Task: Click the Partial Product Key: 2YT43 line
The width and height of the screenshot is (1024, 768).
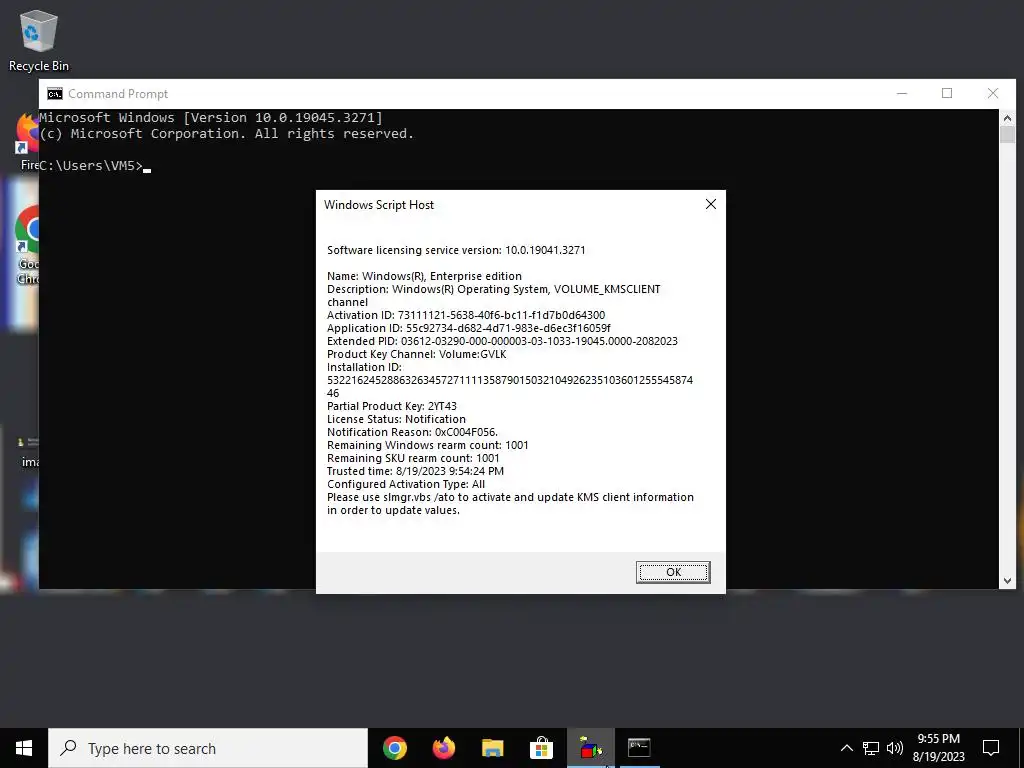Action: tap(392, 406)
